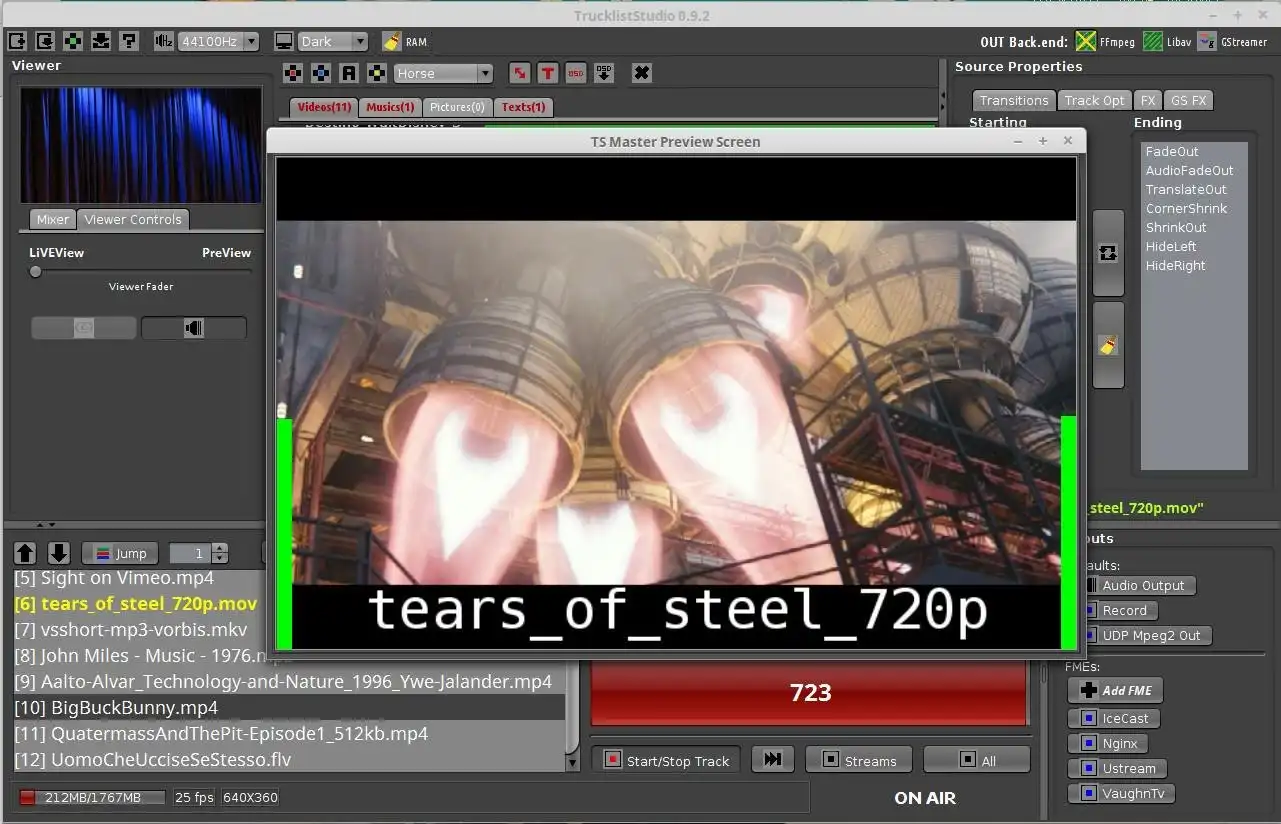Click the second import-studio icon in the top toolbar
This screenshot has height=824, width=1281.
[x=45, y=41]
